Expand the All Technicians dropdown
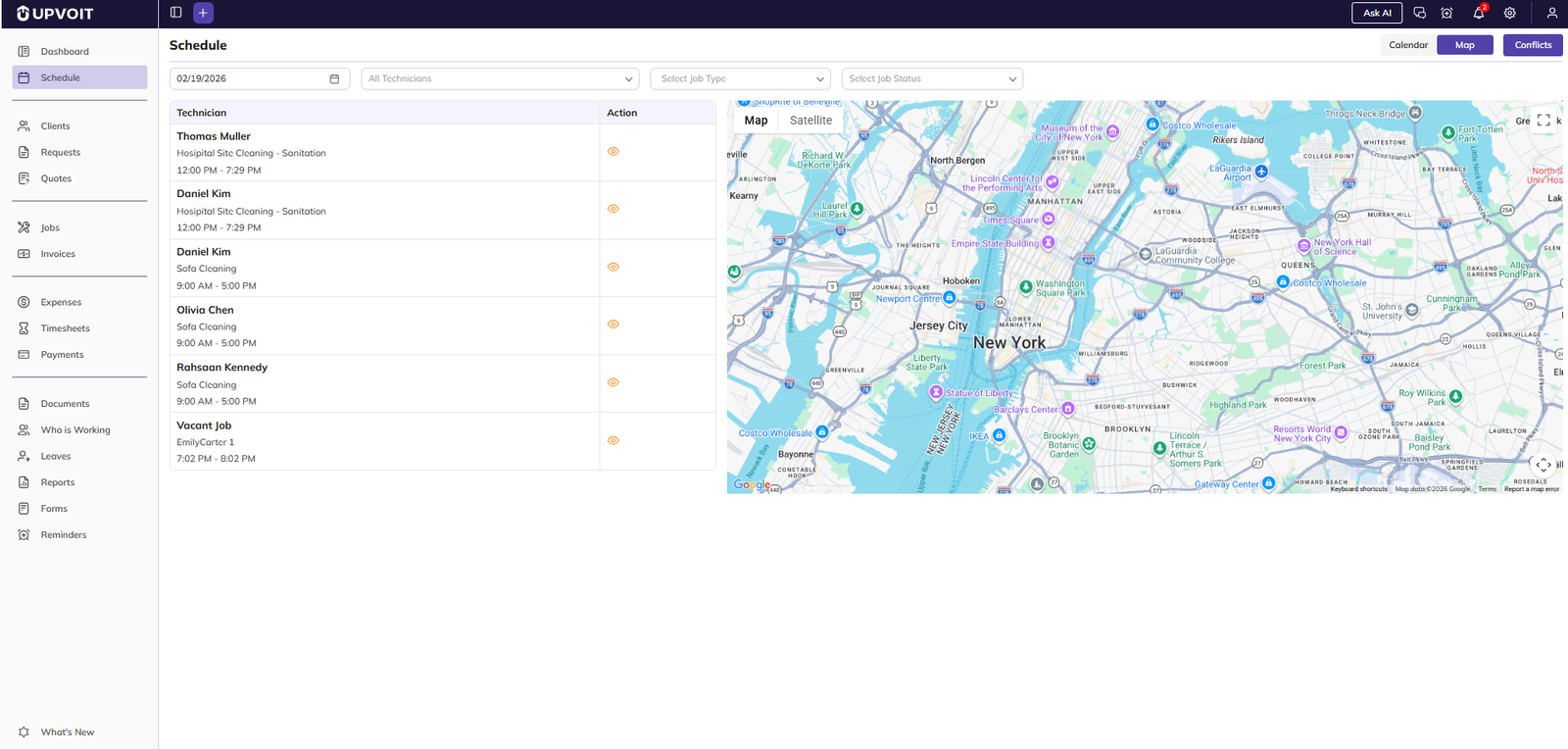 (x=500, y=78)
